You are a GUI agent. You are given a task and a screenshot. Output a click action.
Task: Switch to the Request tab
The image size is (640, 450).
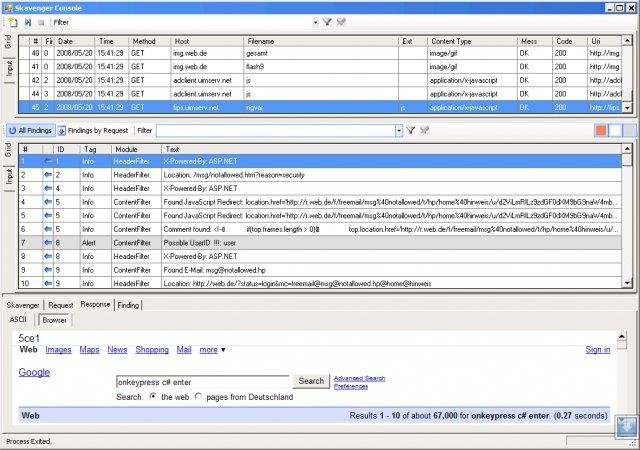coord(60,305)
